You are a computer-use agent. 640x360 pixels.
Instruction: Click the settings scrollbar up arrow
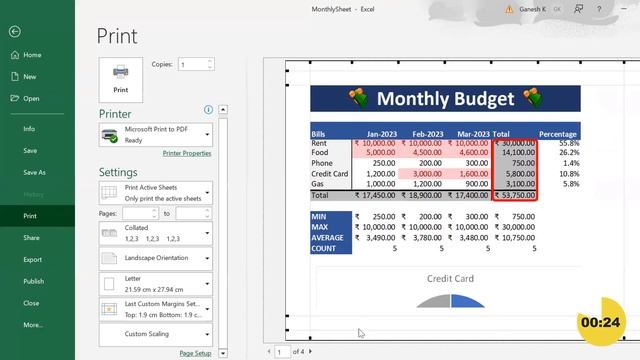(x=223, y=109)
